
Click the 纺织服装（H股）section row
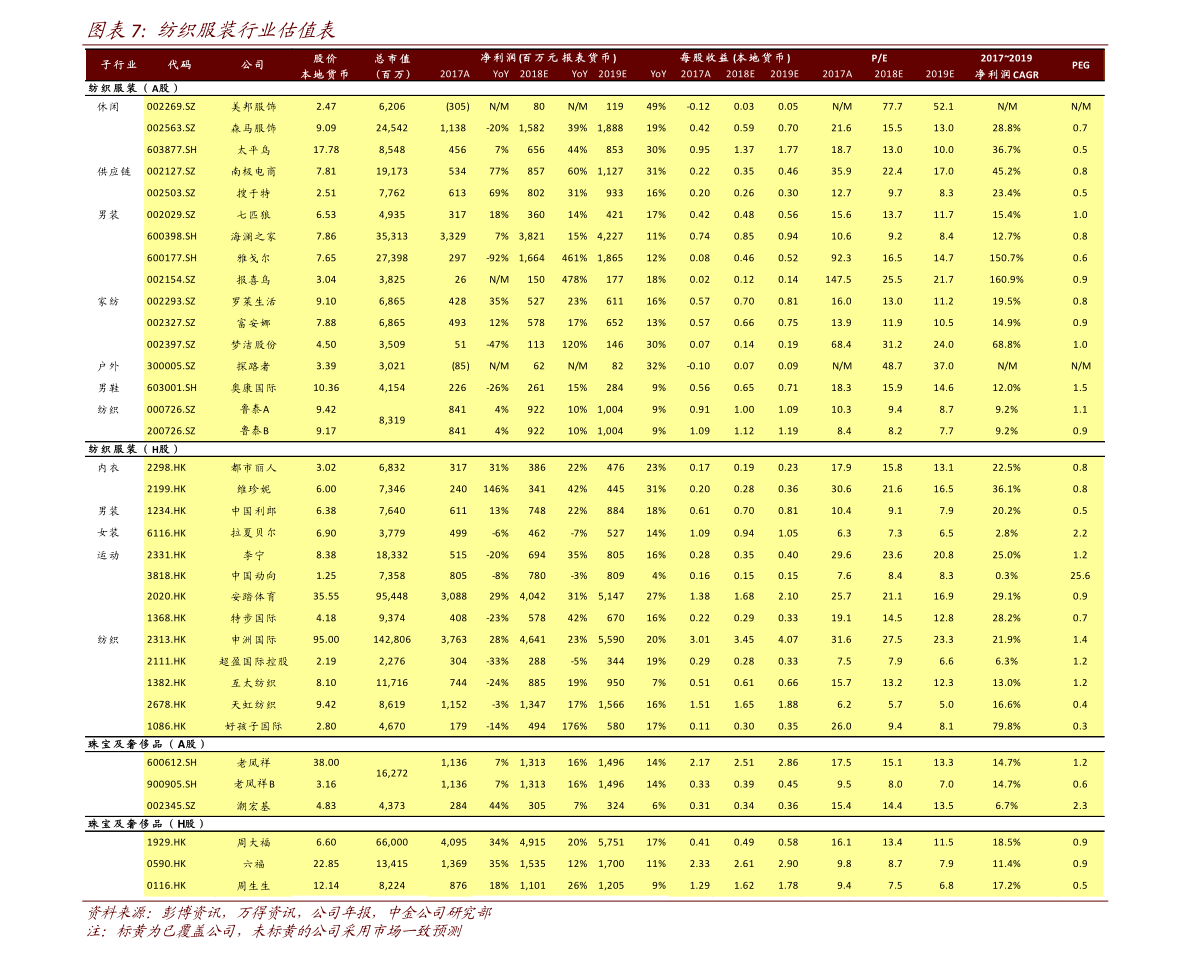tap(132, 450)
